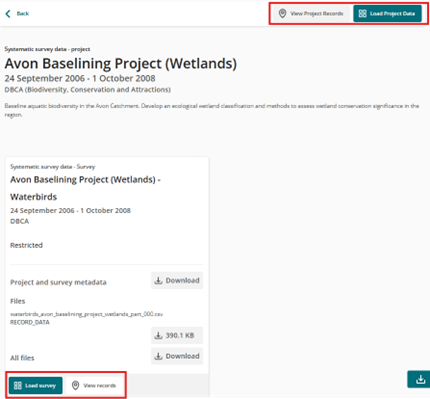Click download icon in All files row
Image resolution: width=430 pixels, height=399 pixels.
[x=158, y=356]
